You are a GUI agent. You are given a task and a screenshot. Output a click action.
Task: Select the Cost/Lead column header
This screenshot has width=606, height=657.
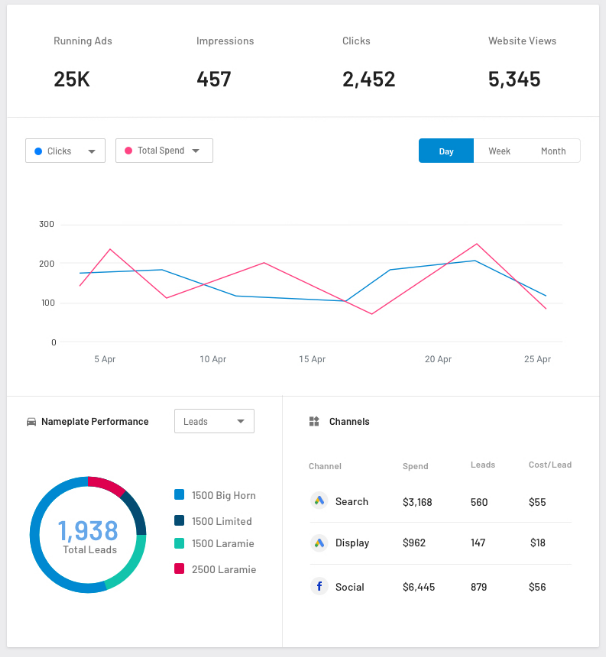pyautogui.click(x=550, y=465)
